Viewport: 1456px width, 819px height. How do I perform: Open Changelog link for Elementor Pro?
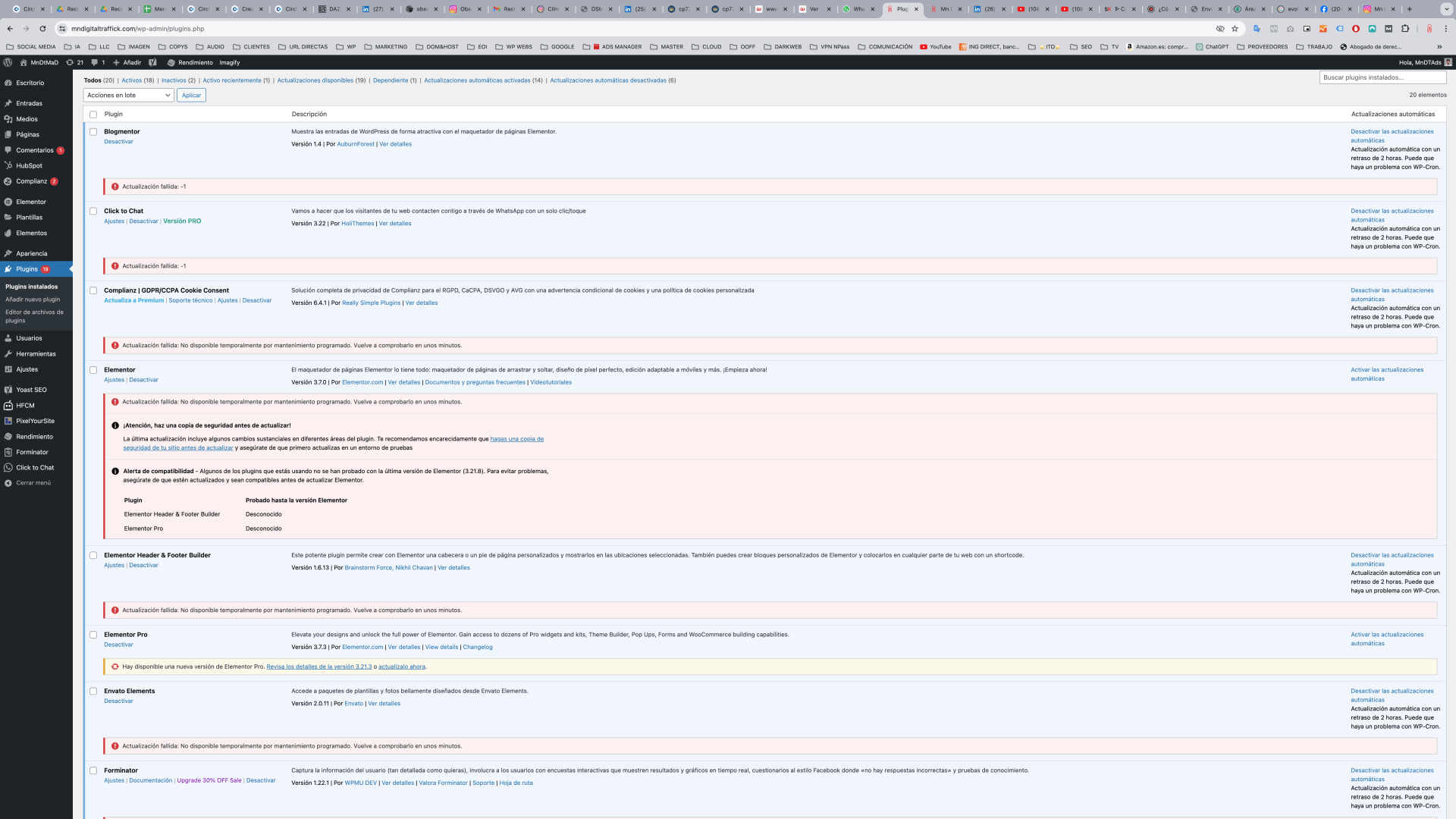click(x=478, y=648)
